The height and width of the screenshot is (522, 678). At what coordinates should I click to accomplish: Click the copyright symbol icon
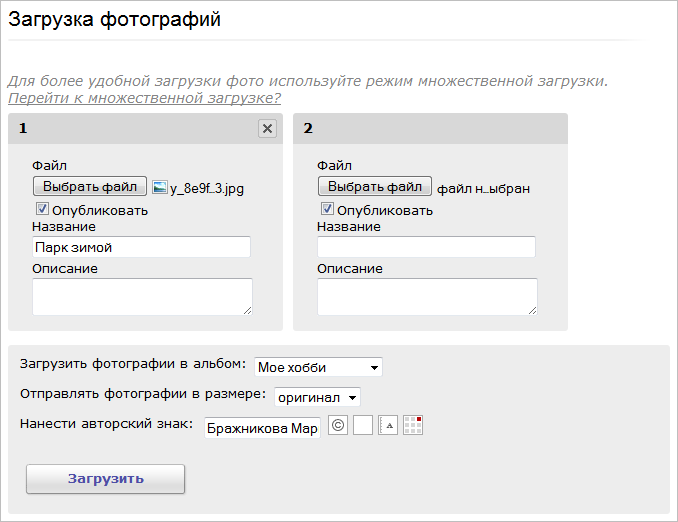pyautogui.click(x=338, y=426)
